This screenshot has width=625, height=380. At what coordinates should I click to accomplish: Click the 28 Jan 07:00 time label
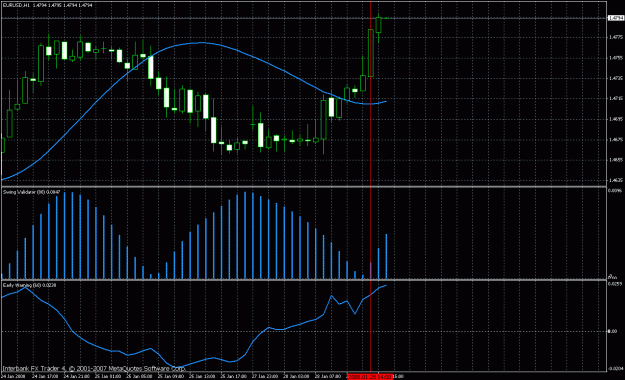click(327, 376)
